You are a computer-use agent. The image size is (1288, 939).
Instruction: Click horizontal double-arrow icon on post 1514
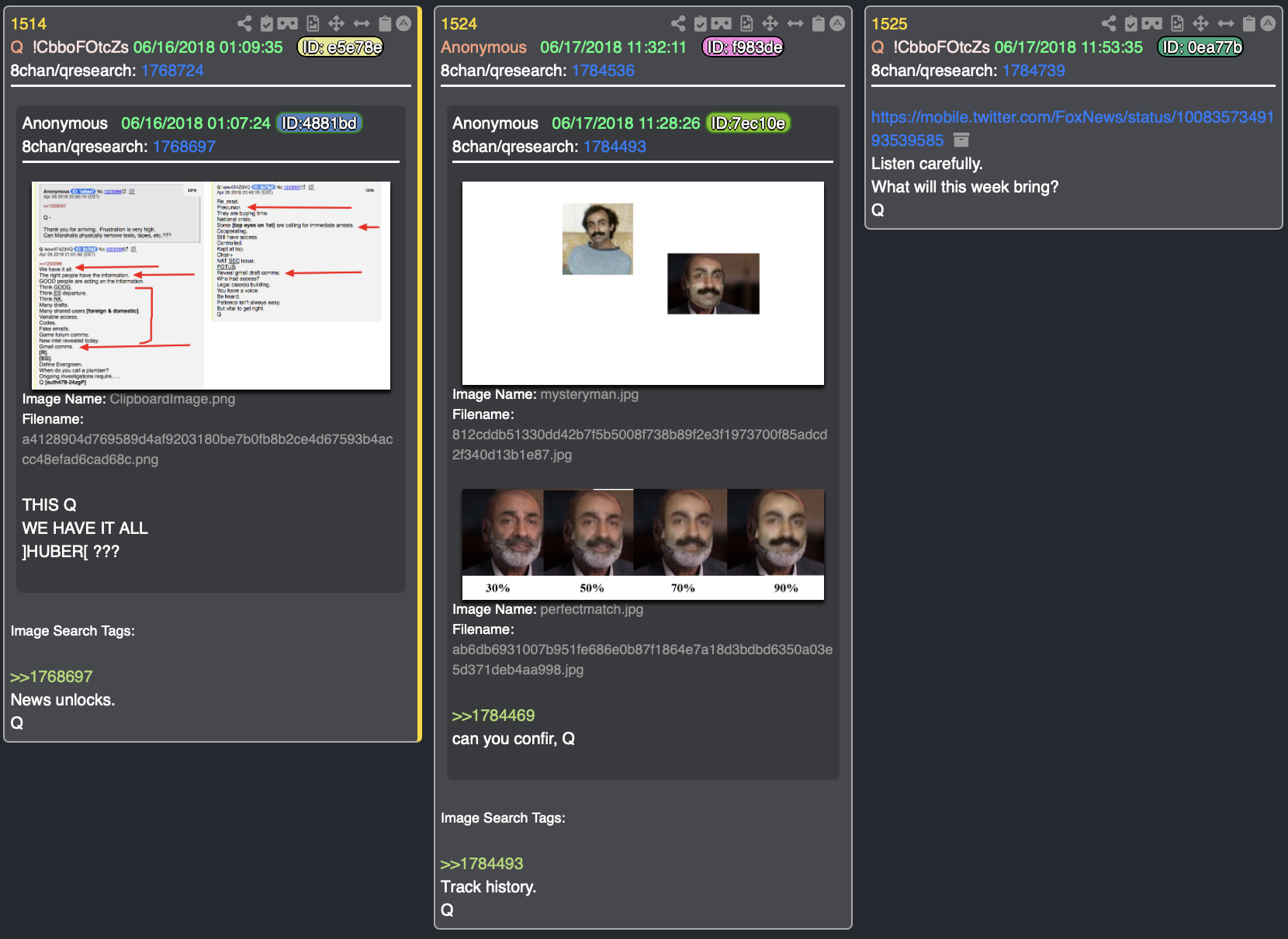362,23
